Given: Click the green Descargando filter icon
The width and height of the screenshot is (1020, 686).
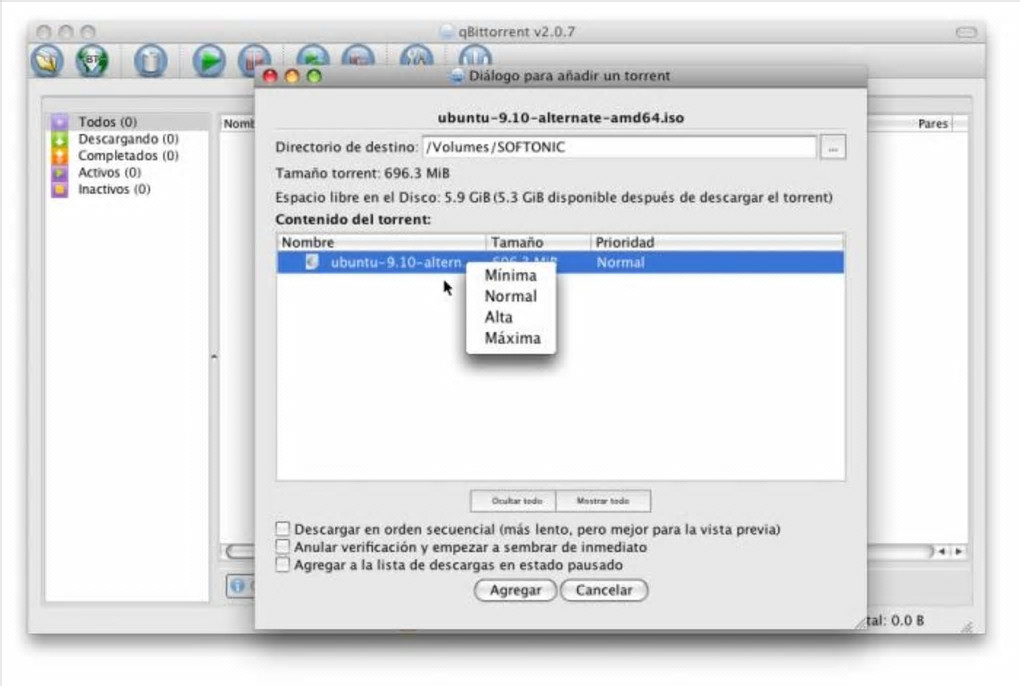Looking at the screenshot, I should tap(60, 139).
